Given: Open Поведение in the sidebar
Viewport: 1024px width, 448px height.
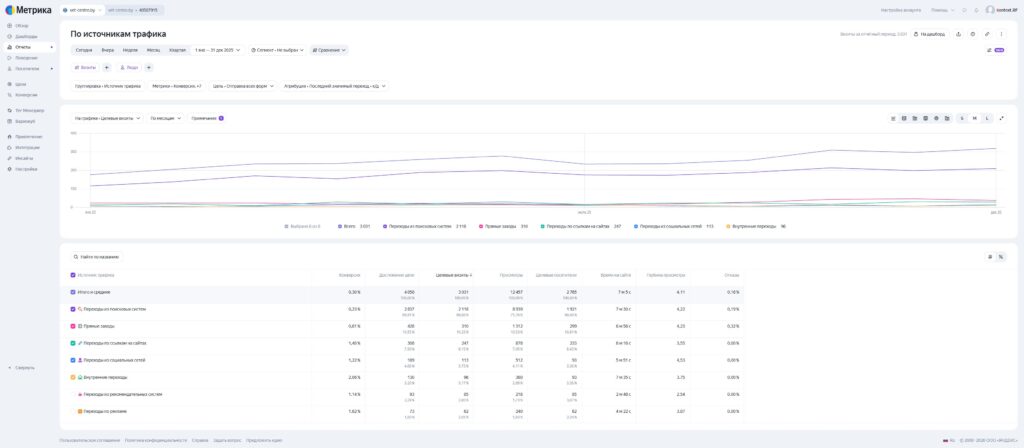Looking at the screenshot, I should pos(26,57).
